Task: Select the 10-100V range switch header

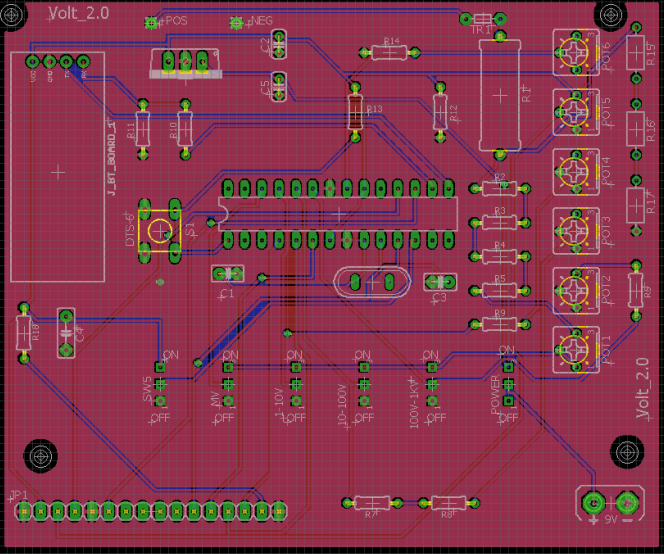Action: coord(363,384)
